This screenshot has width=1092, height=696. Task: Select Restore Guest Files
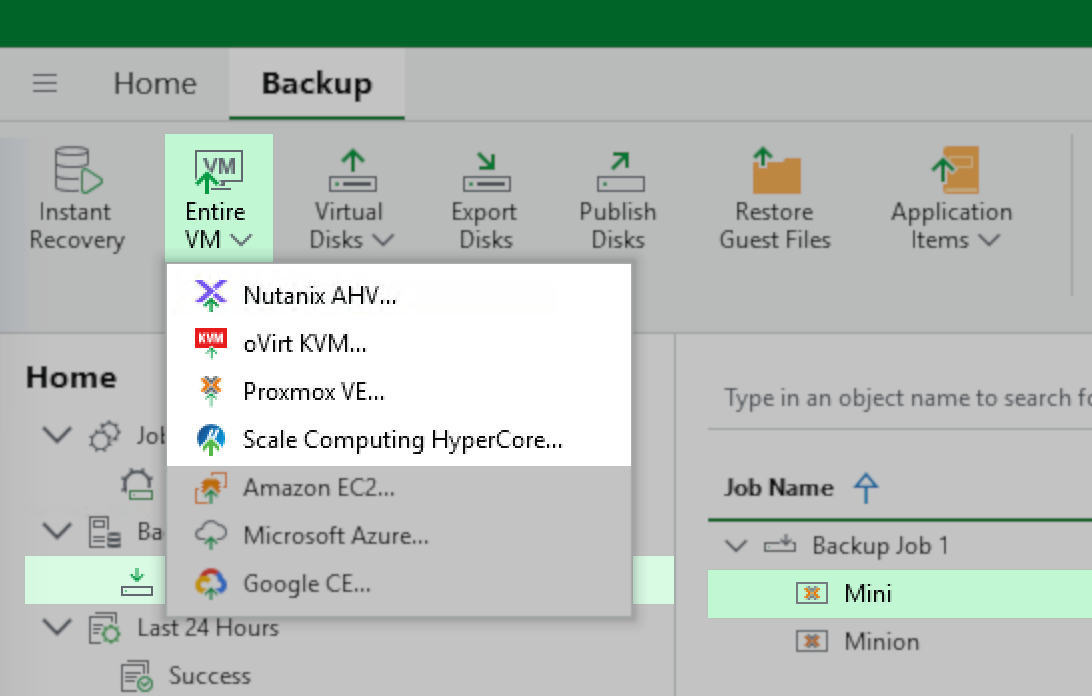coord(774,170)
